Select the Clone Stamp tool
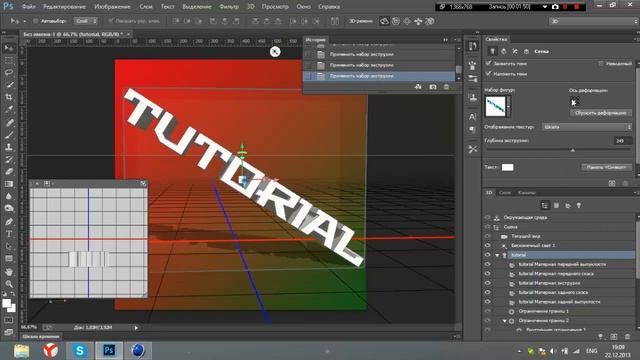The width and height of the screenshot is (640, 360). click(9, 147)
